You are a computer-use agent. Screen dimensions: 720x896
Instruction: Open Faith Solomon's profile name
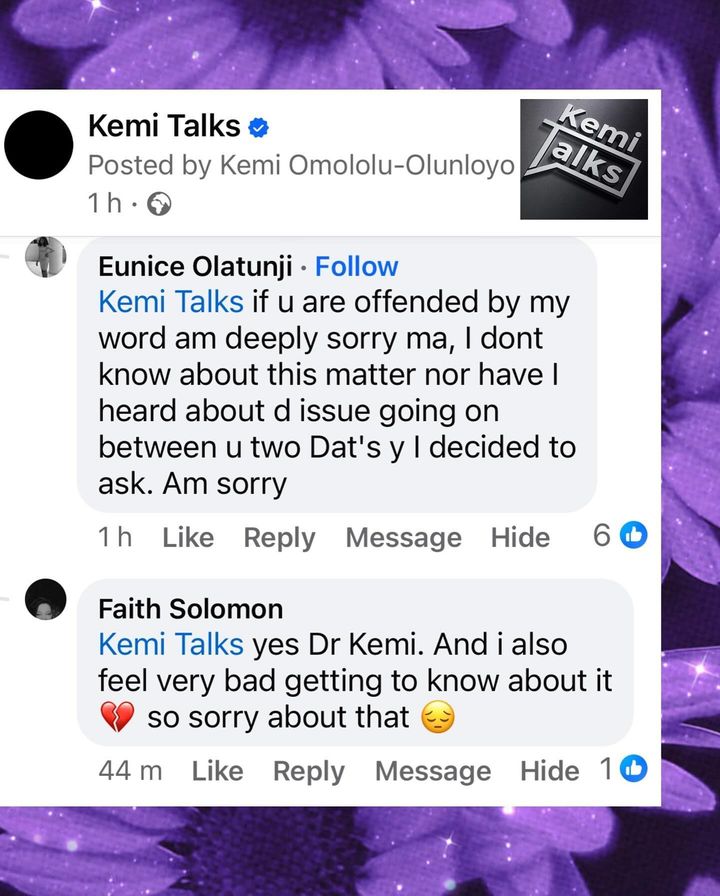tap(190, 608)
